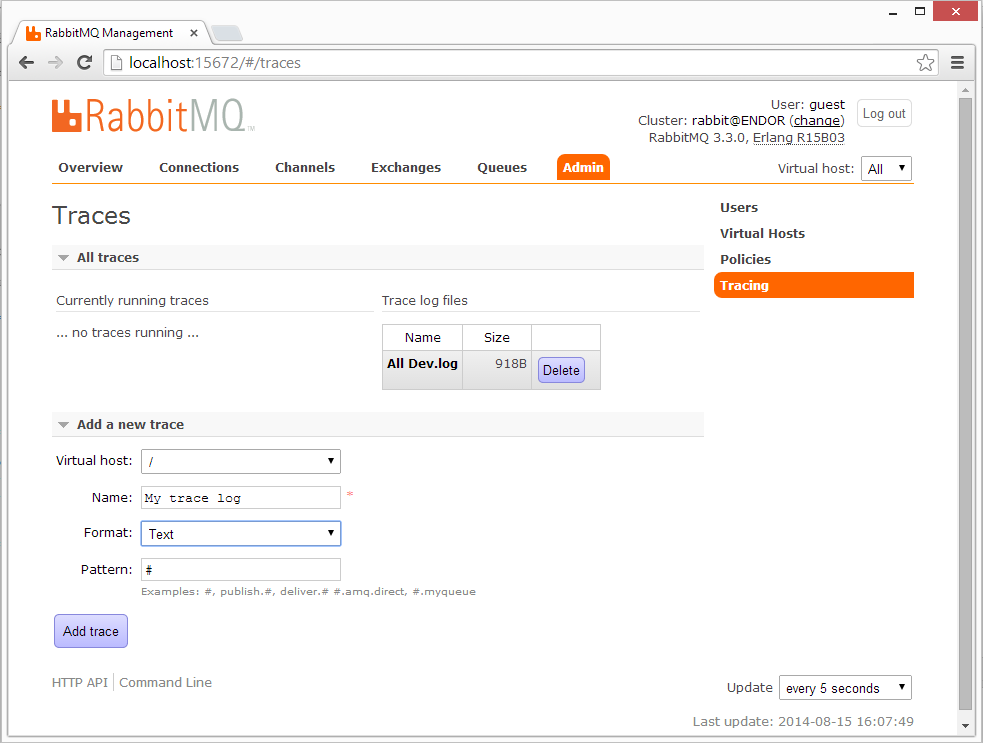The image size is (983, 743).
Task: Open the All Dev.log trace file
Action: coord(422,364)
